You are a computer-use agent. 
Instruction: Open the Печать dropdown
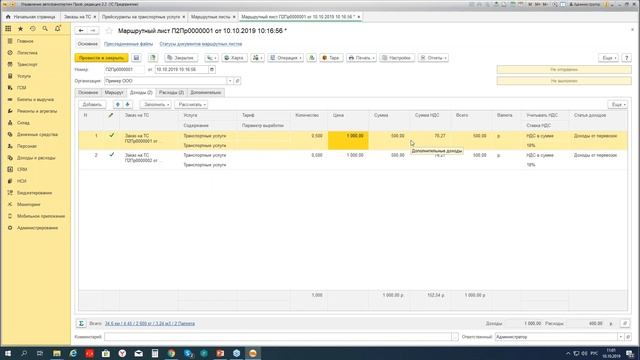[x=361, y=58]
